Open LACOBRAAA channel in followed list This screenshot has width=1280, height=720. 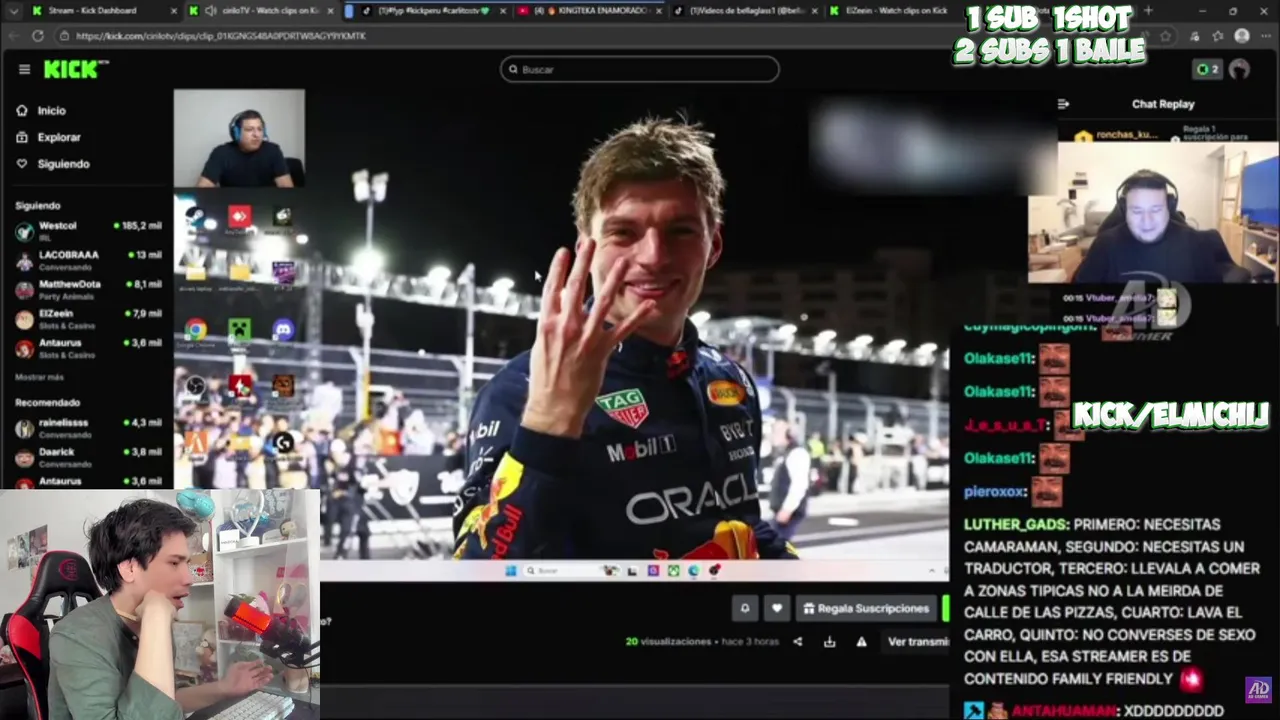88,259
